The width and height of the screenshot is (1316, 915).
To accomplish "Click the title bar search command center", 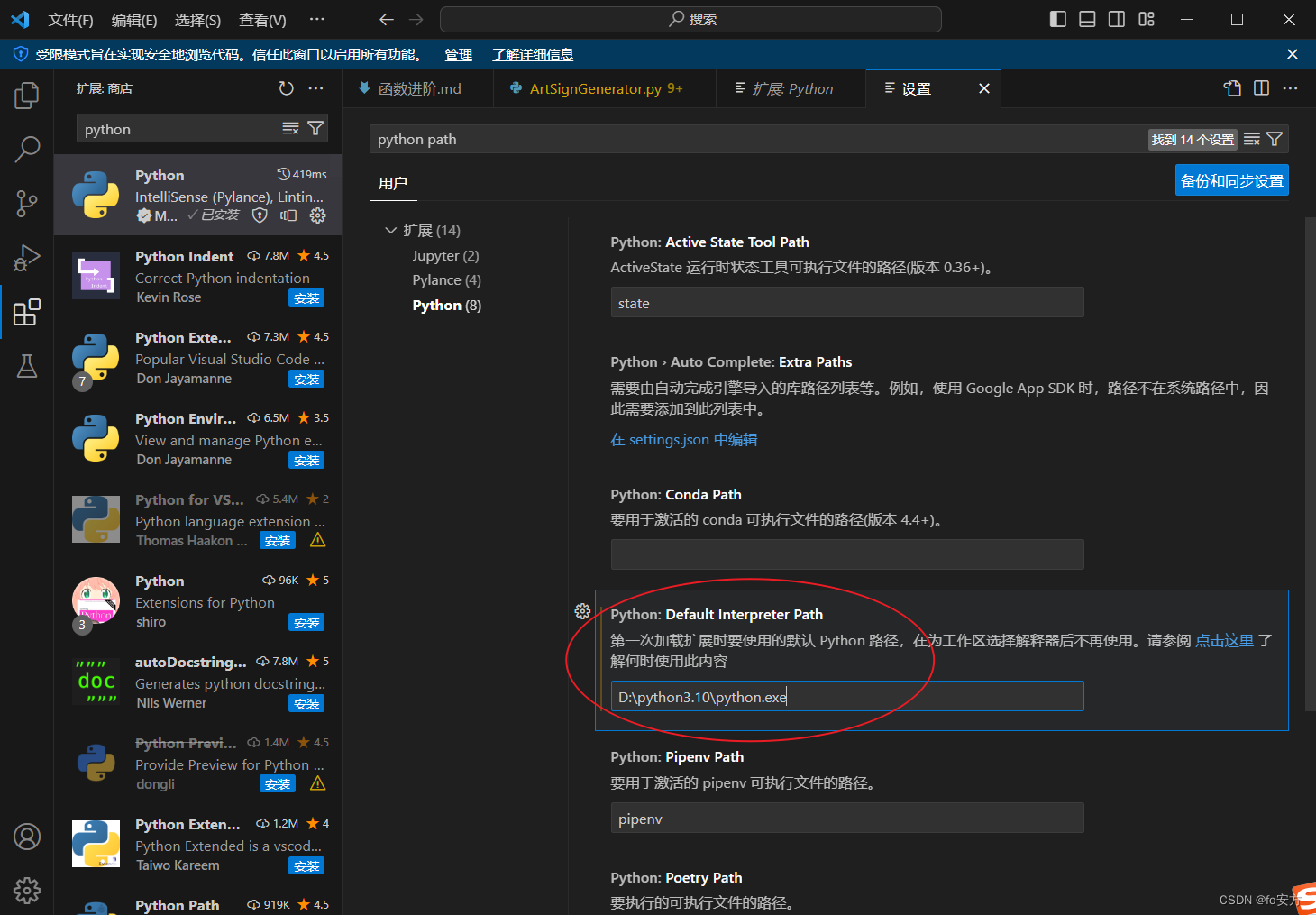I will click(690, 19).
